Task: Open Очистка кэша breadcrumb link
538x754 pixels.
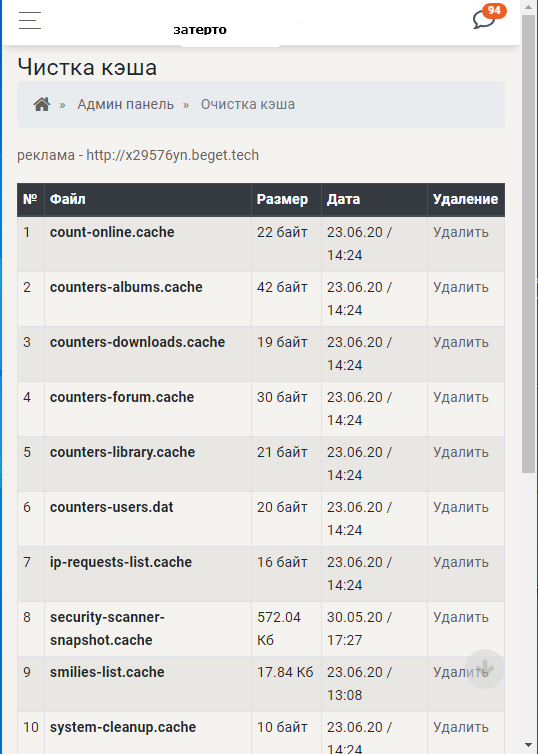Action: [x=248, y=104]
